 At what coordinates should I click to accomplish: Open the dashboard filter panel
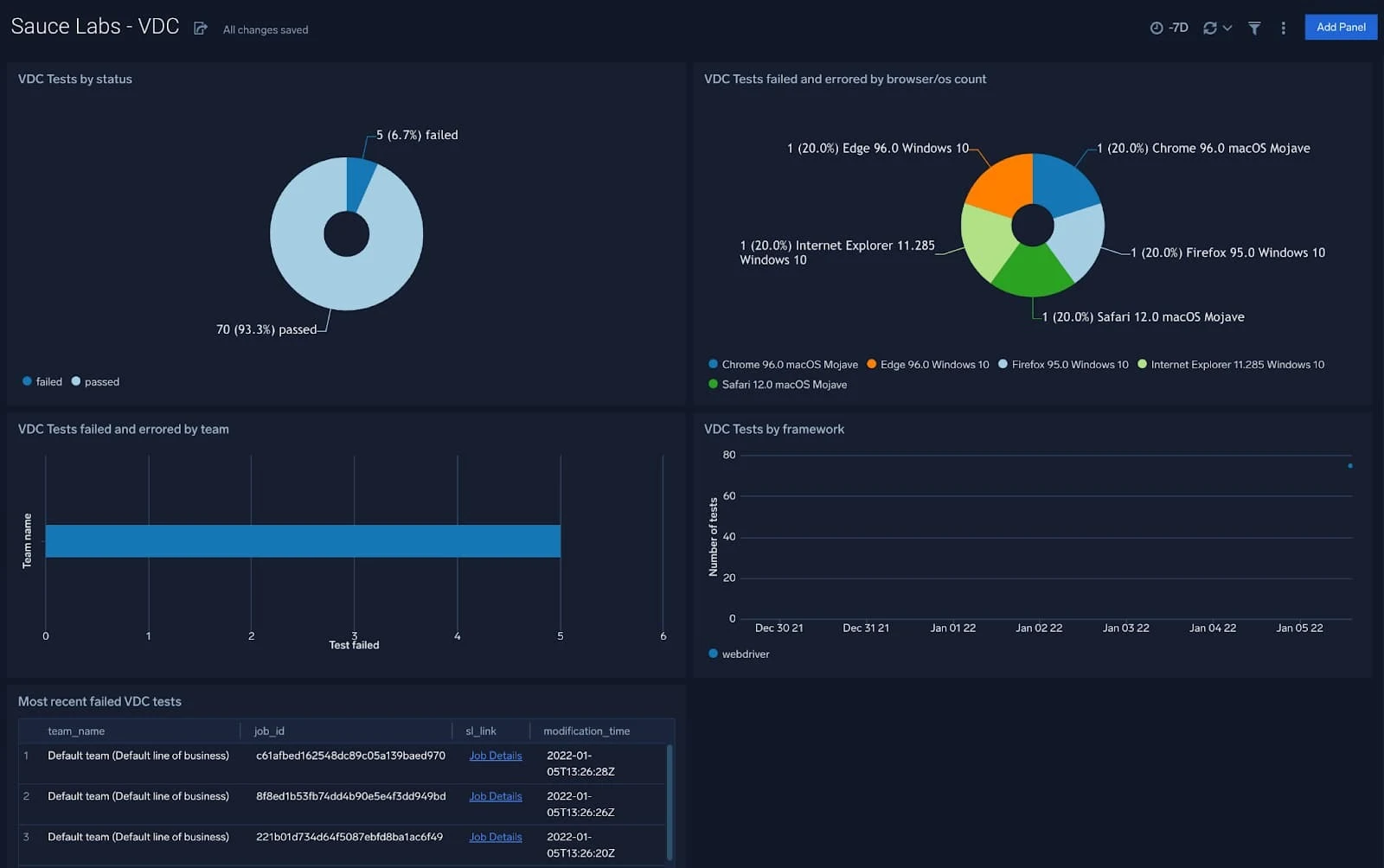coord(1254,27)
